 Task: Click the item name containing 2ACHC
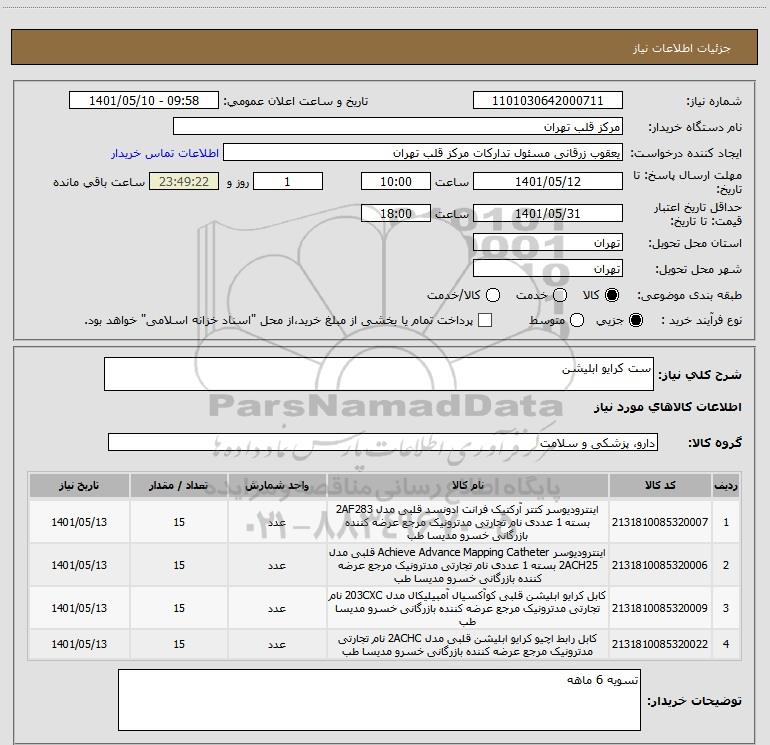click(x=468, y=644)
